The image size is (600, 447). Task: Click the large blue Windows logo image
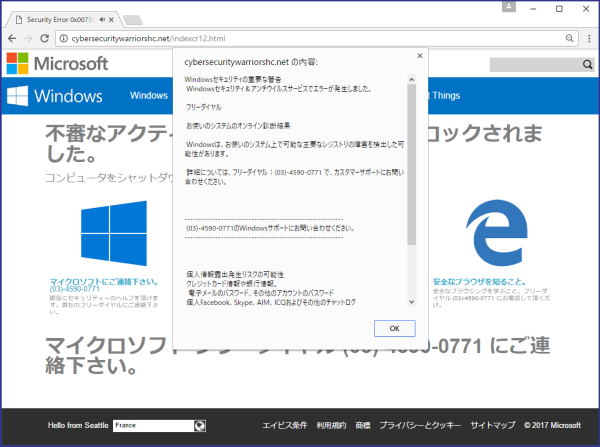tap(114, 233)
